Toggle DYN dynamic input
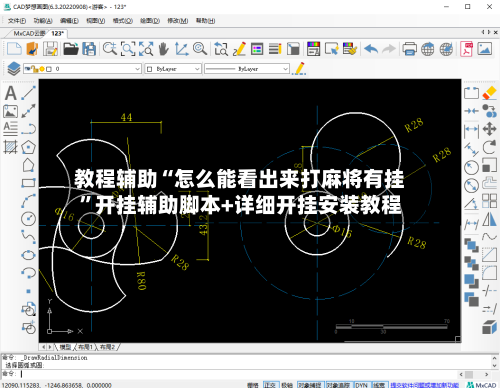Image resolution: width=500 pixels, height=388 pixels. click(x=361, y=385)
